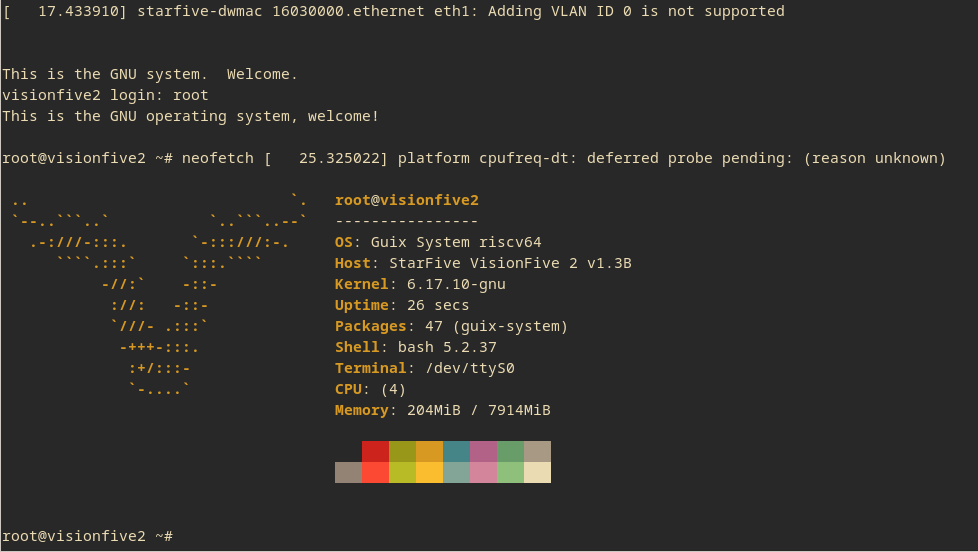Image resolution: width=978 pixels, height=552 pixels.
Task: Click the Host StarFive VisionFive 2 line
Action: 483,263
